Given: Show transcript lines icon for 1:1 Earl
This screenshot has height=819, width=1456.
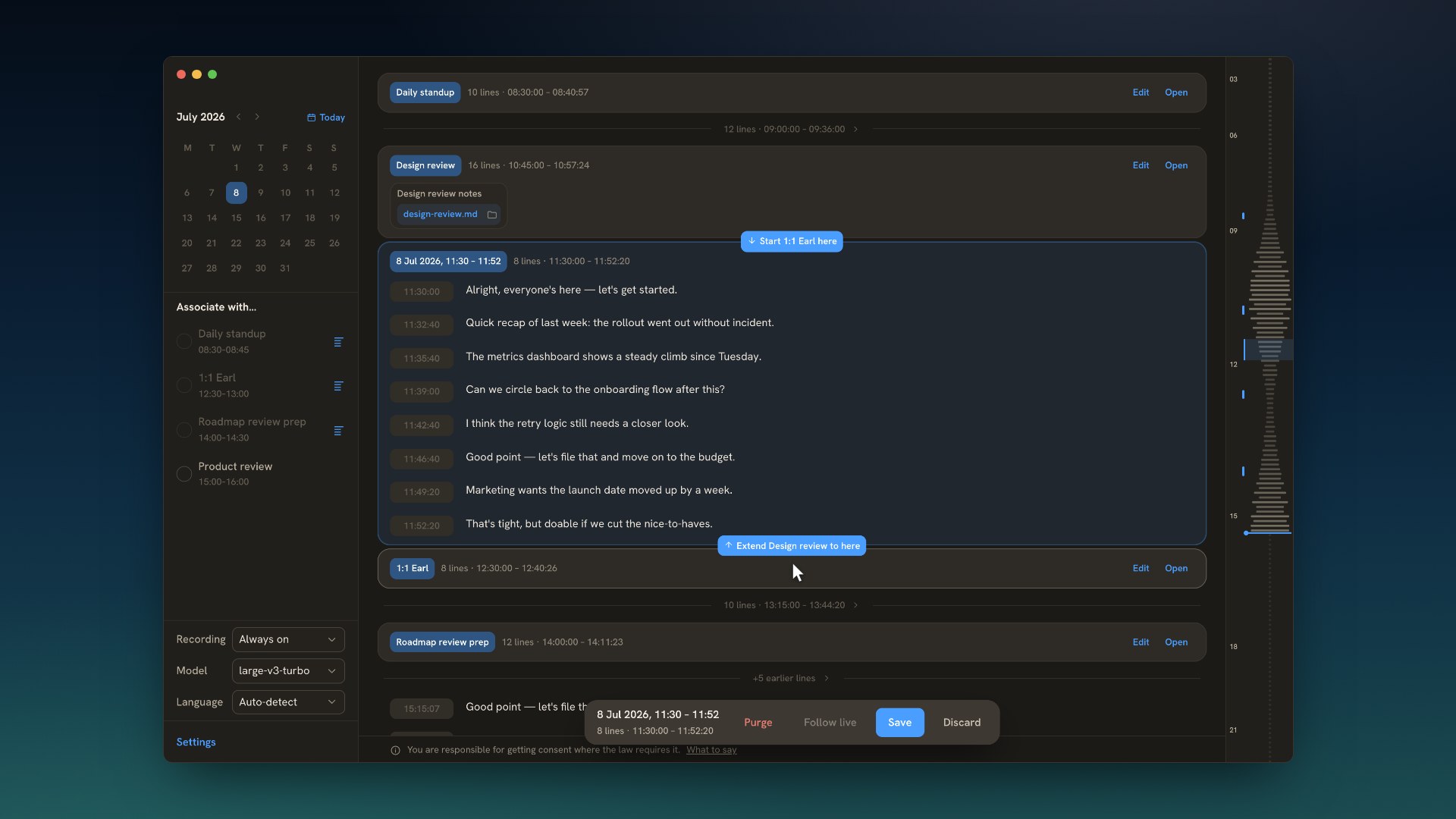Looking at the screenshot, I should (338, 386).
